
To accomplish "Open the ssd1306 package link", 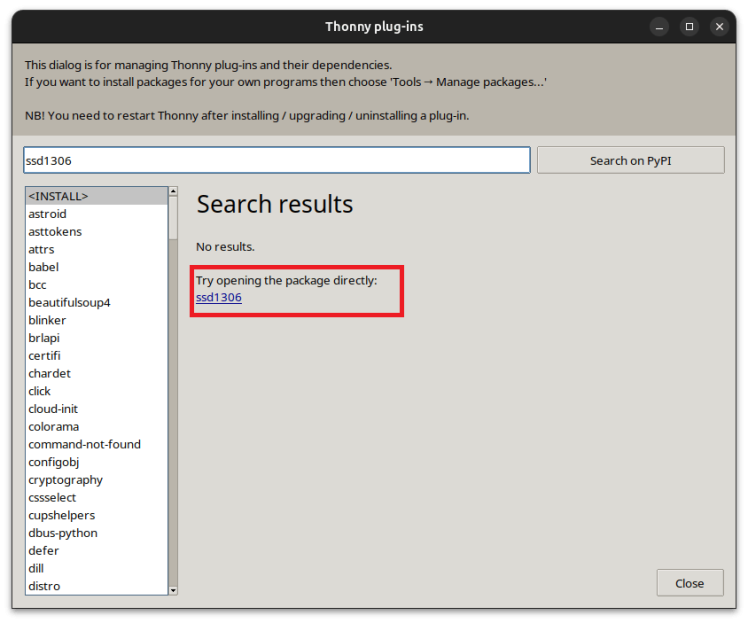I will click(x=218, y=297).
